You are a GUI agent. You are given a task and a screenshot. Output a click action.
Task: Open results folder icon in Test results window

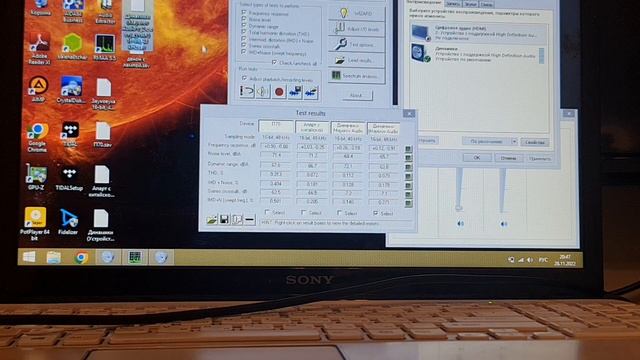(x=211, y=220)
